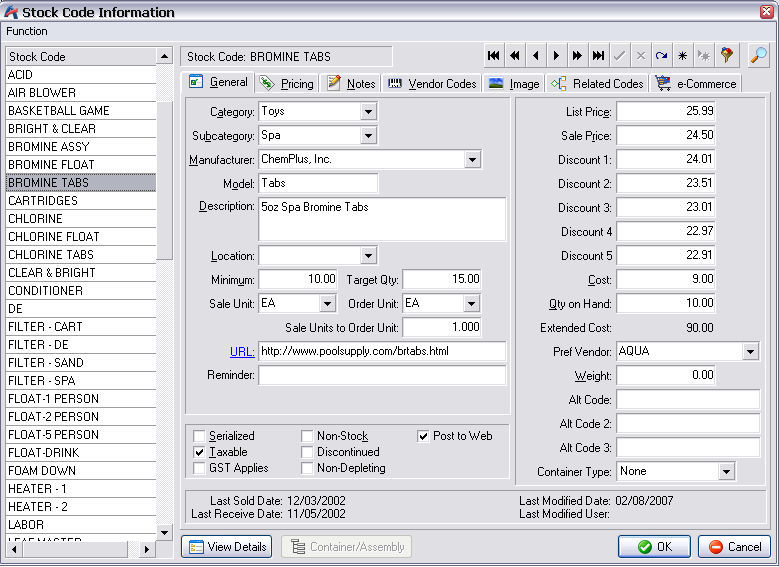Open the Location dropdown
779x567 pixels.
[x=368, y=255]
